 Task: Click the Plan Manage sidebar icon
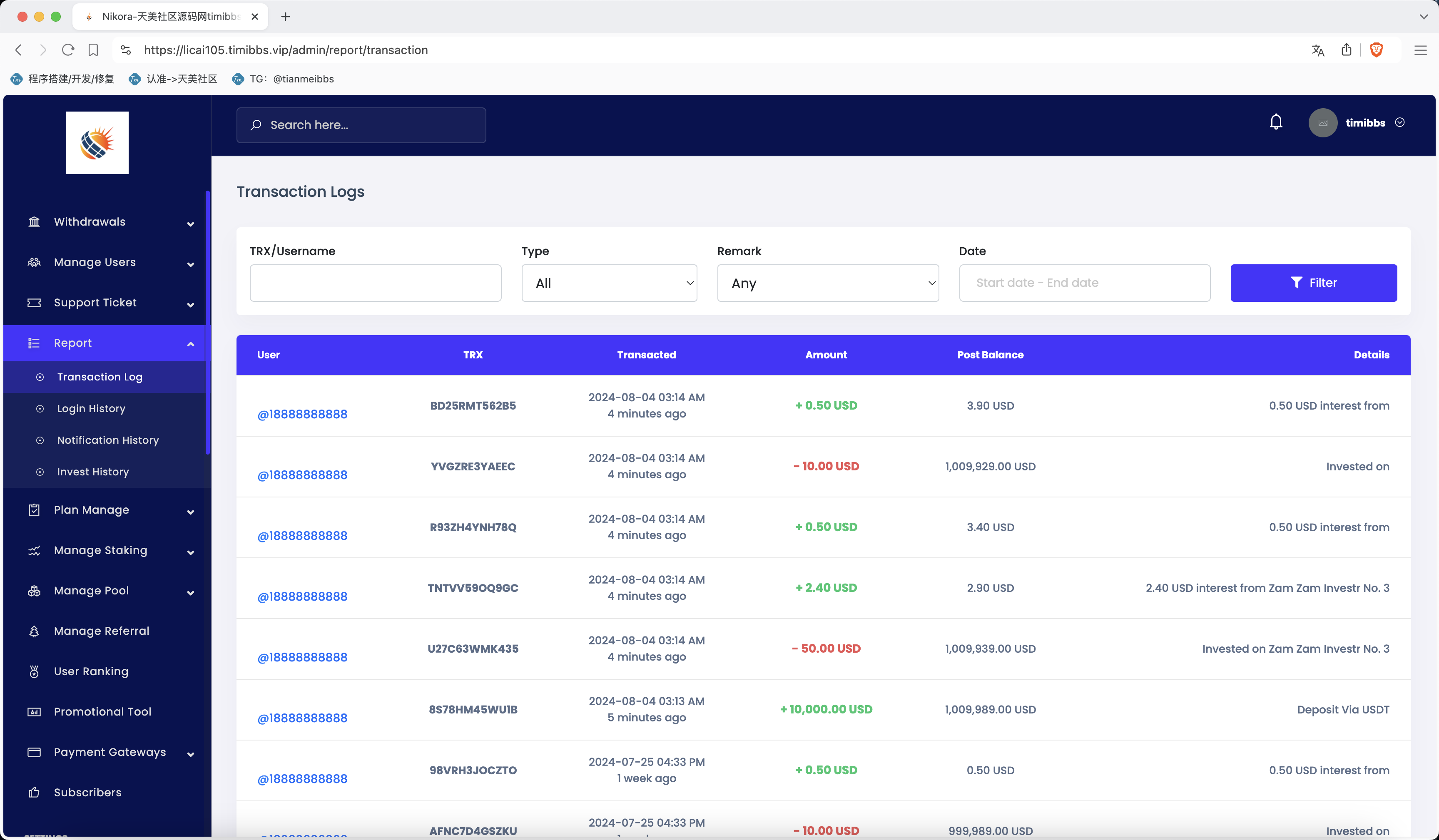[x=34, y=510]
